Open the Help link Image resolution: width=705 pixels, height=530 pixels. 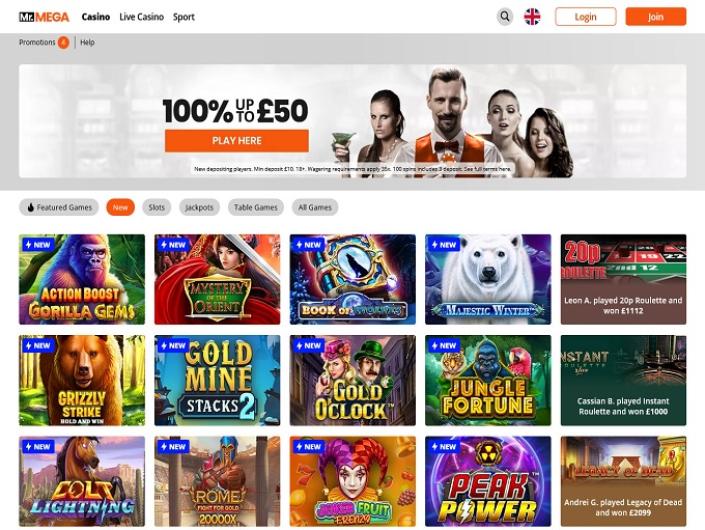point(87,42)
